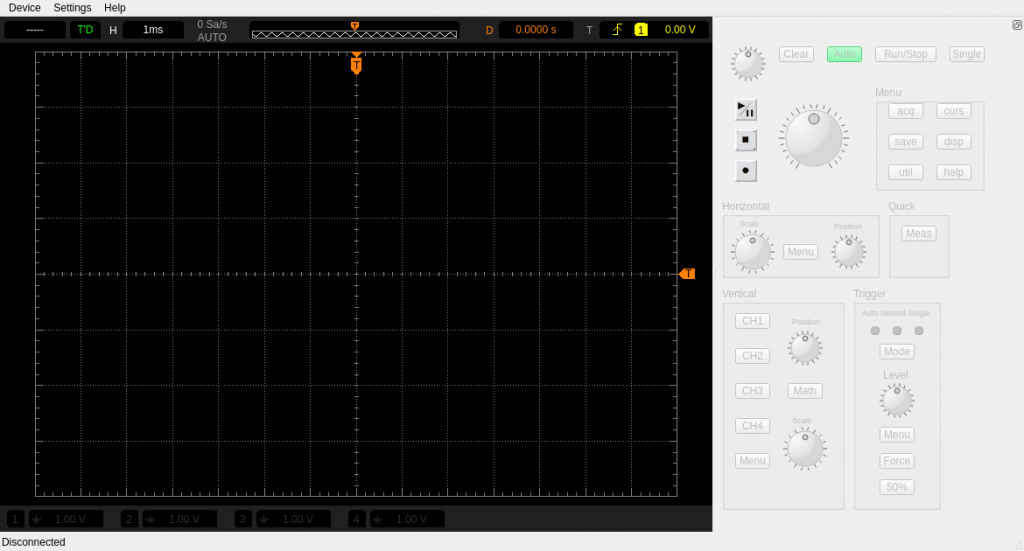
Task: Click channel 2 label in bottom bar
Action: (129, 520)
